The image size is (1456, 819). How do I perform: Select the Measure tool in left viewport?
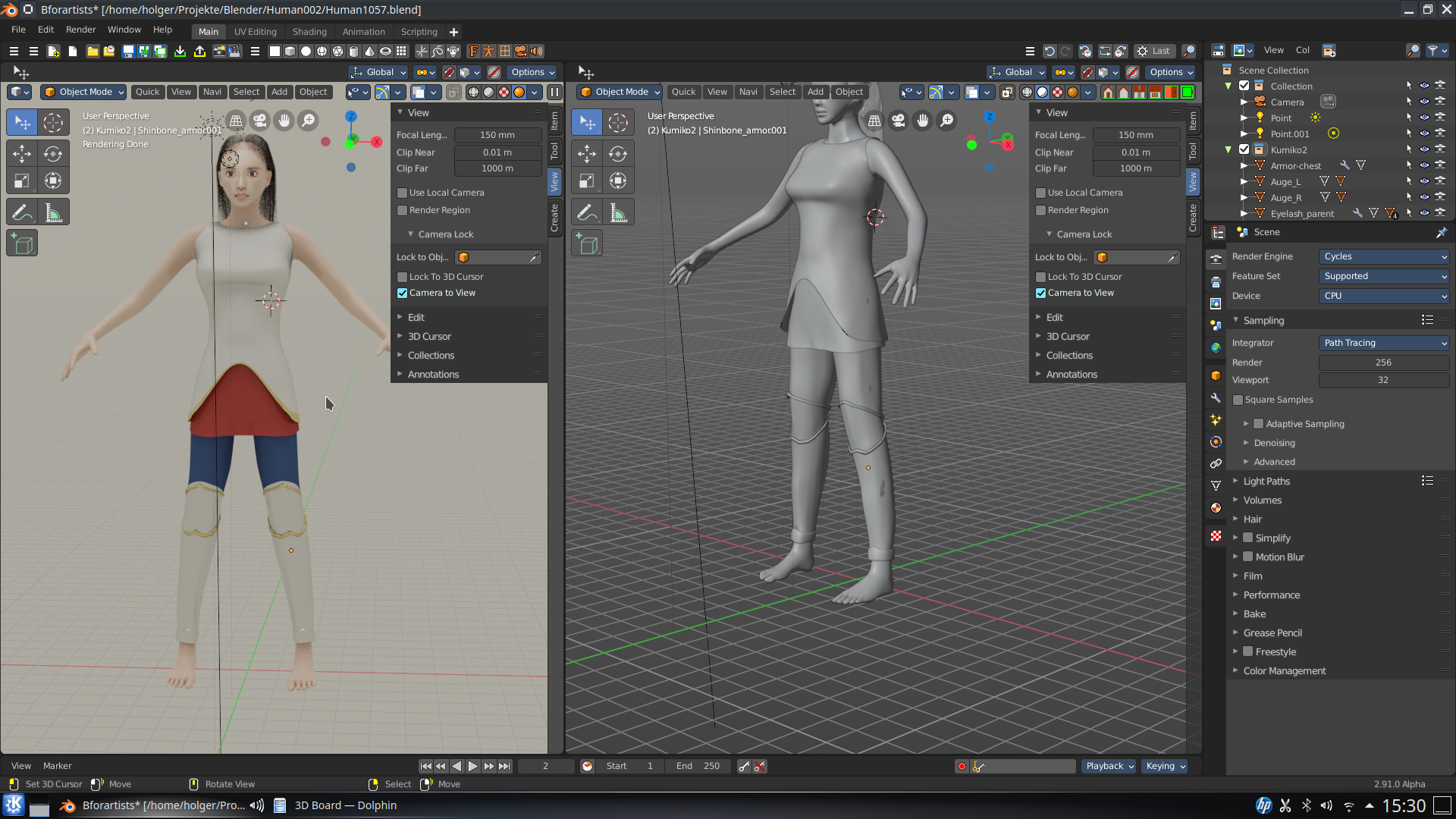[53, 213]
